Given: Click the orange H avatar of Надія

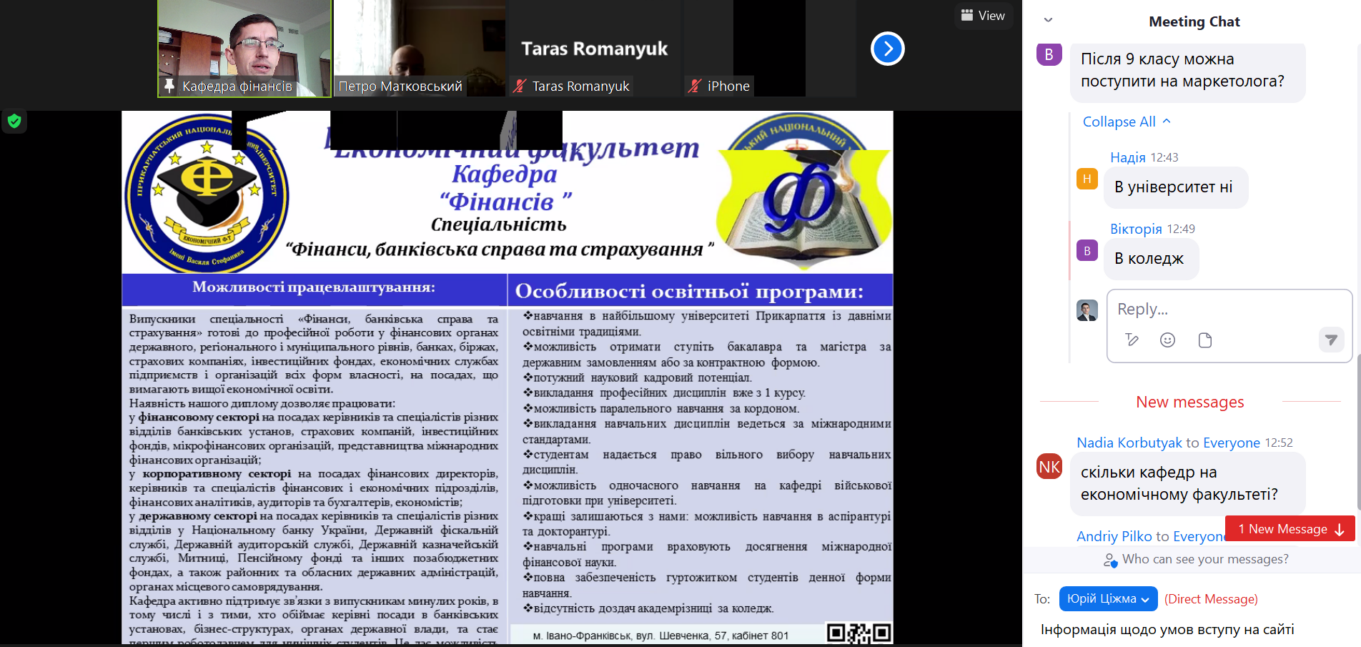Looking at the screenshot, I should [1087, 179].
